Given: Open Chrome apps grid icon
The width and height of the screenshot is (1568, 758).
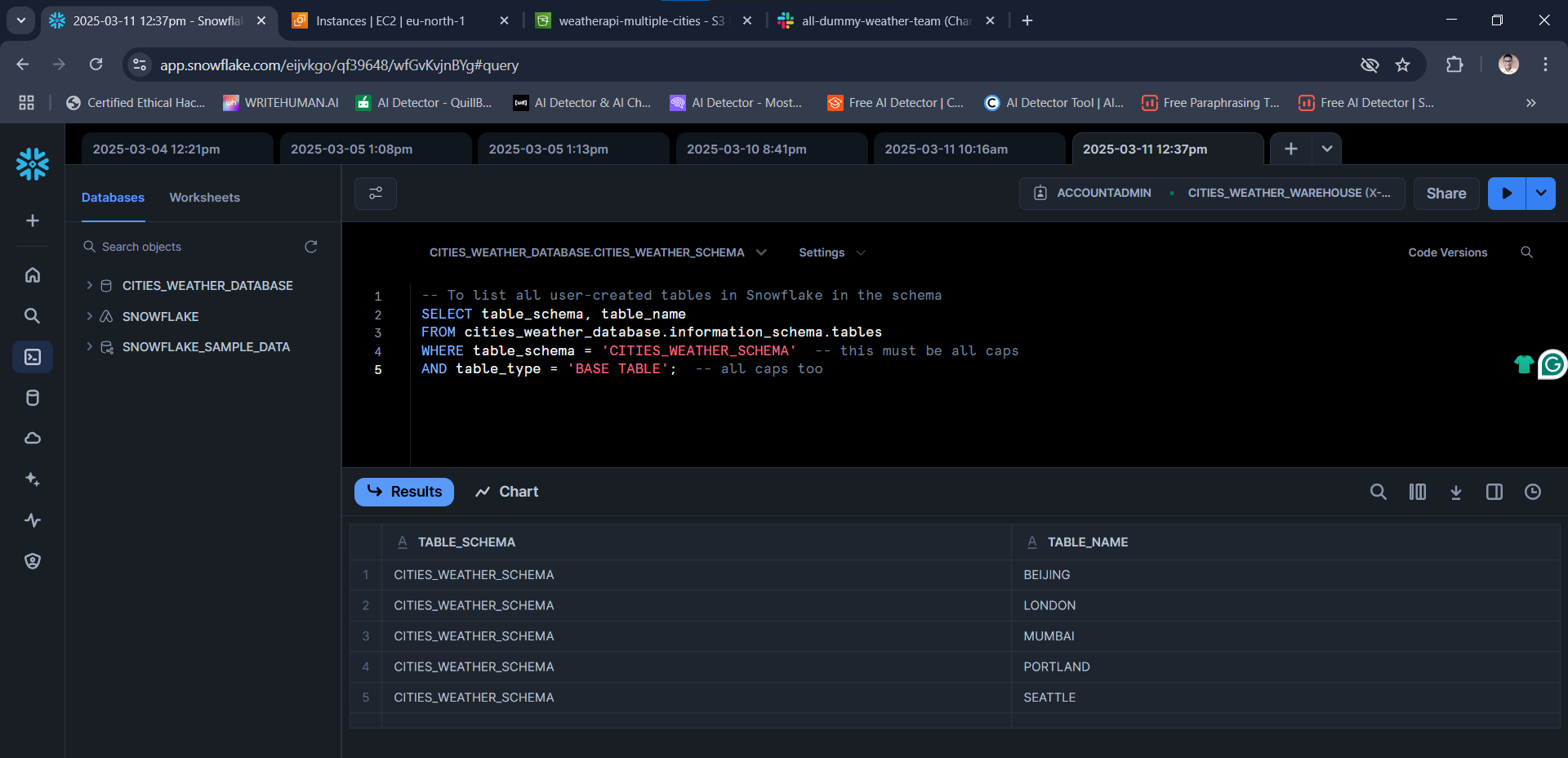Looking at the screenshot, I should (x=26, y=103).
